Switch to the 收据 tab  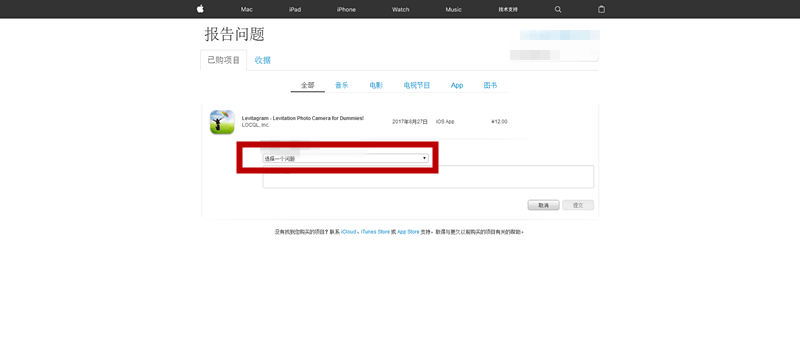(x=263, y=60)
